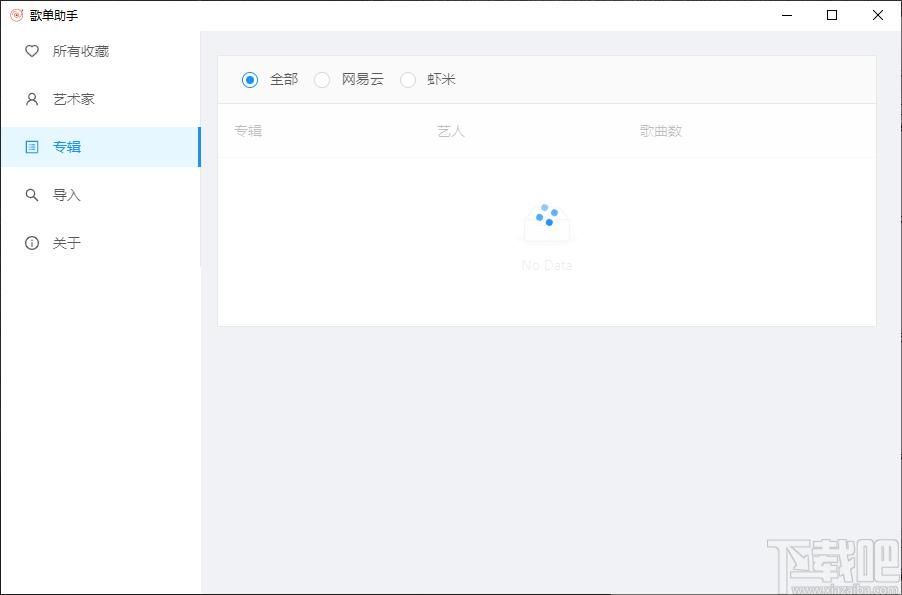
Task: Click the magnifier icon beside 导入
Action: 32,195
